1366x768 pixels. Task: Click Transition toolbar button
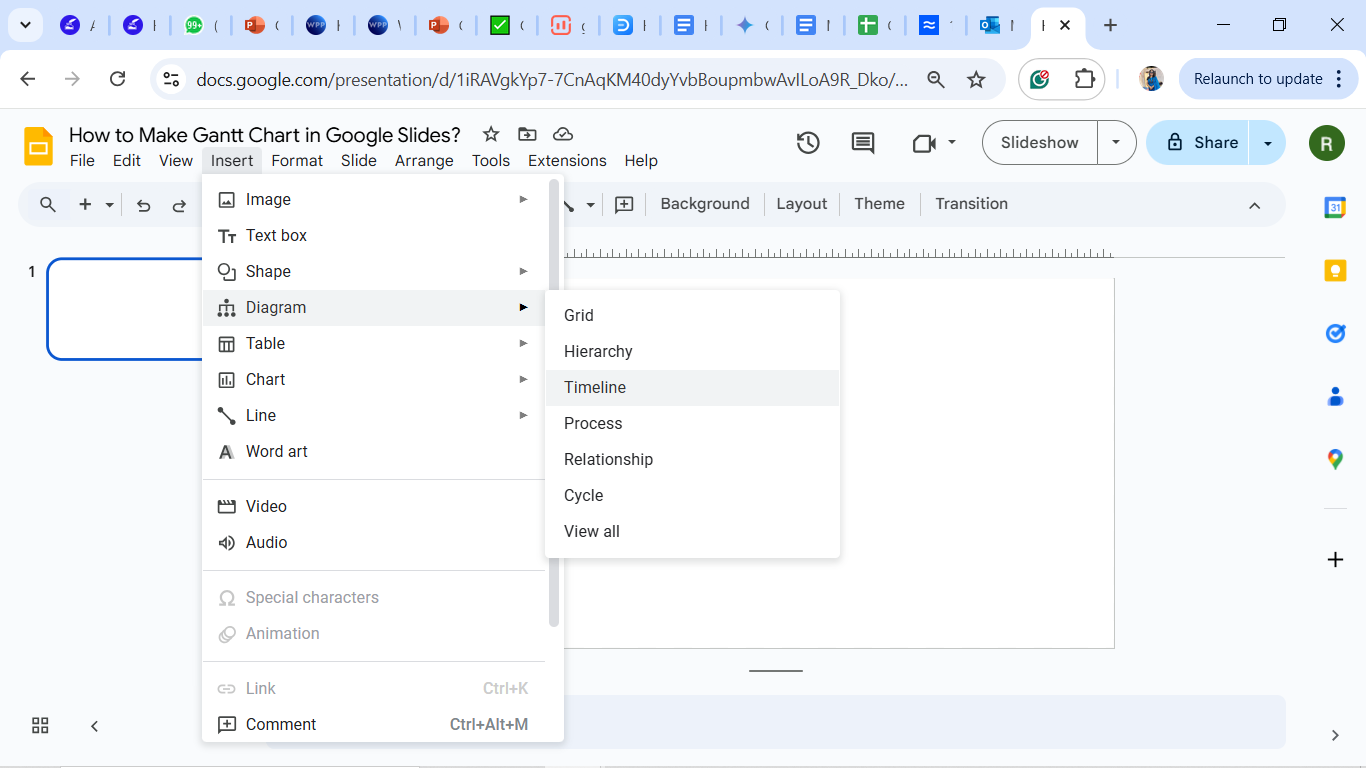[971, 204]
